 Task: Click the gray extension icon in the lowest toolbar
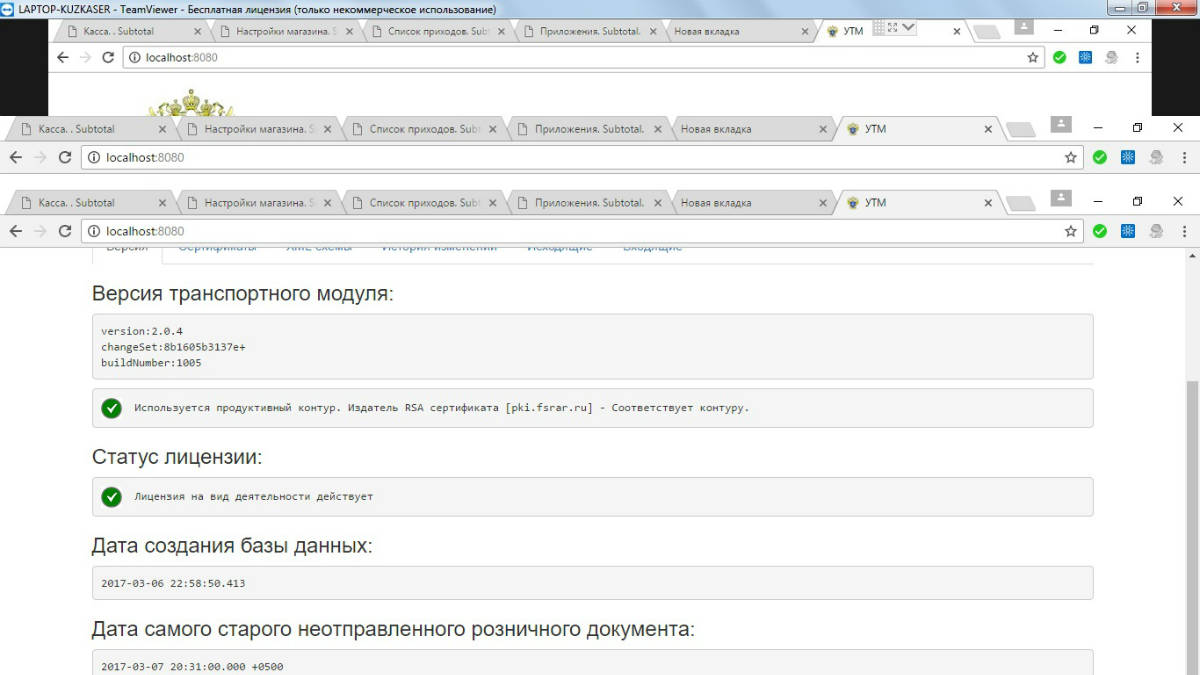point(1156,231)
